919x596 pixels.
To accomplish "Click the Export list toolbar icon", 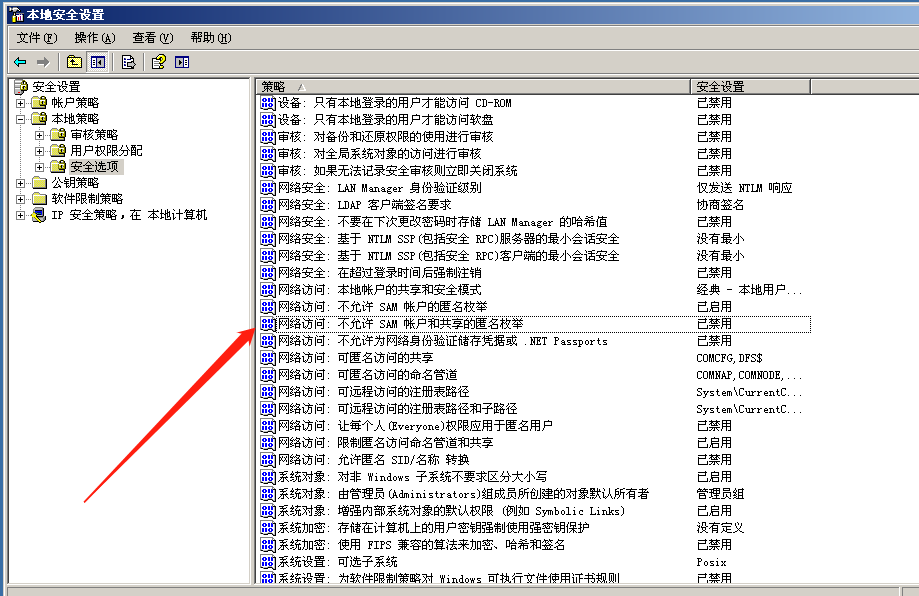I will point(128,61).
